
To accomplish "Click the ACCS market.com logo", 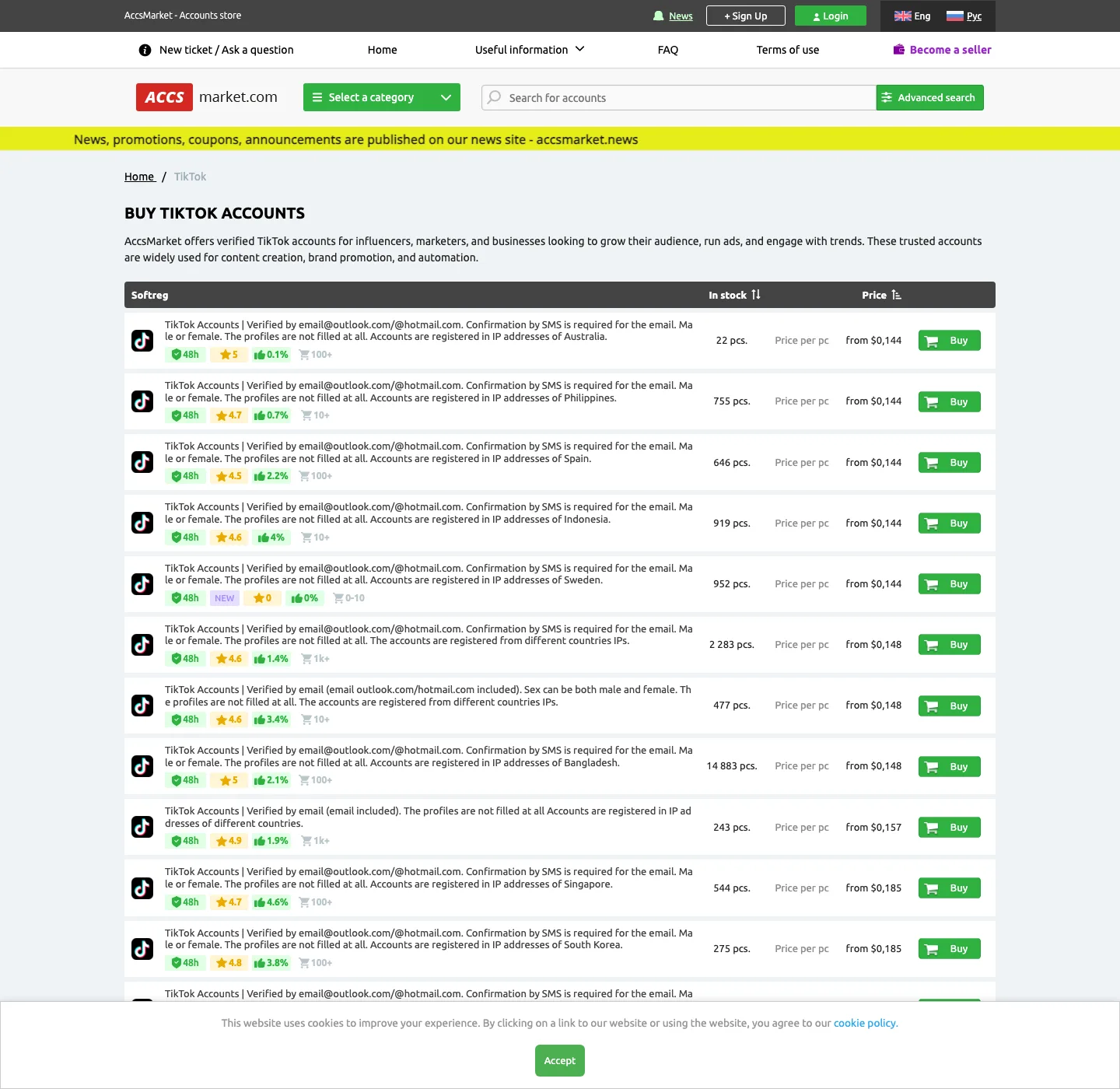I will [x=207, y=97].
